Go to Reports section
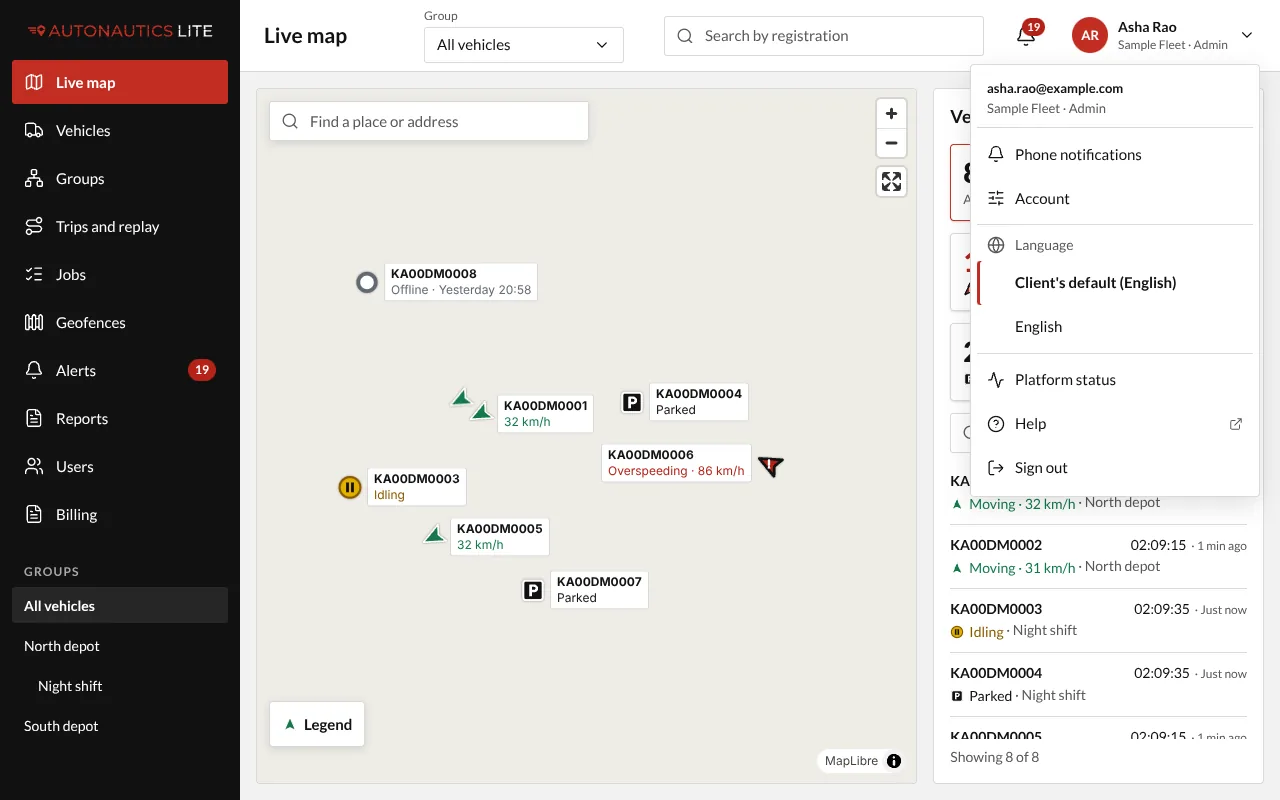1280x800 pixels. coord(120,418)
